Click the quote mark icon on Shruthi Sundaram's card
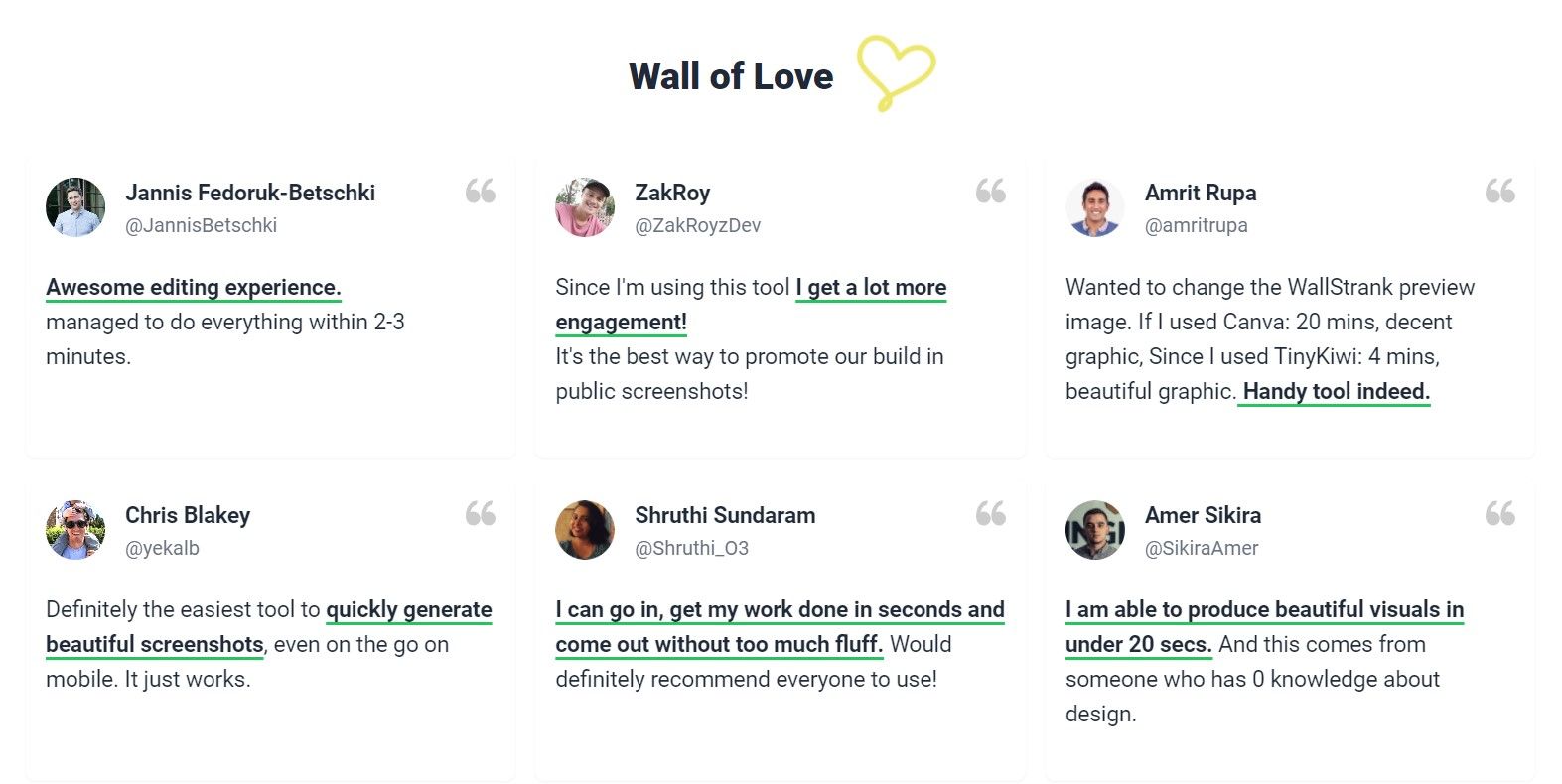 pyautogui.click(x=991, y=513)
